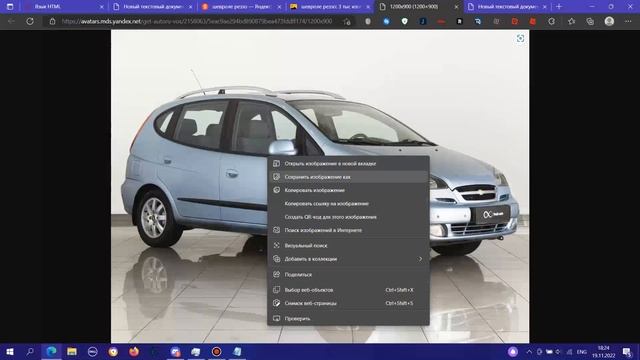Screen dimensions: 640x360
Task: View site information via lock icon
Action: (x=52, y=21)
